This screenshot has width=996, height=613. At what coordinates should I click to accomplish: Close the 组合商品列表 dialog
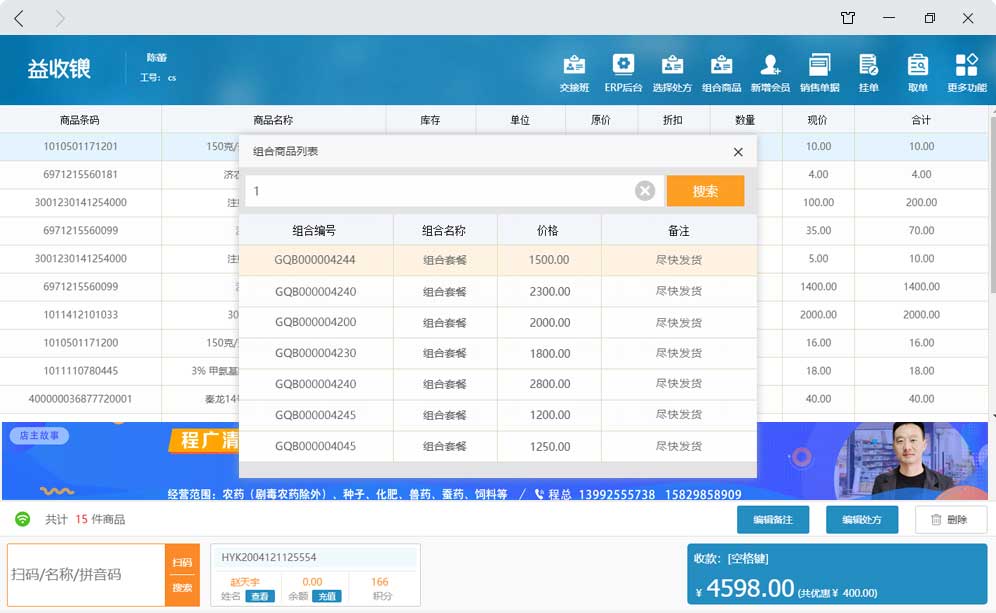coord(738,152)
